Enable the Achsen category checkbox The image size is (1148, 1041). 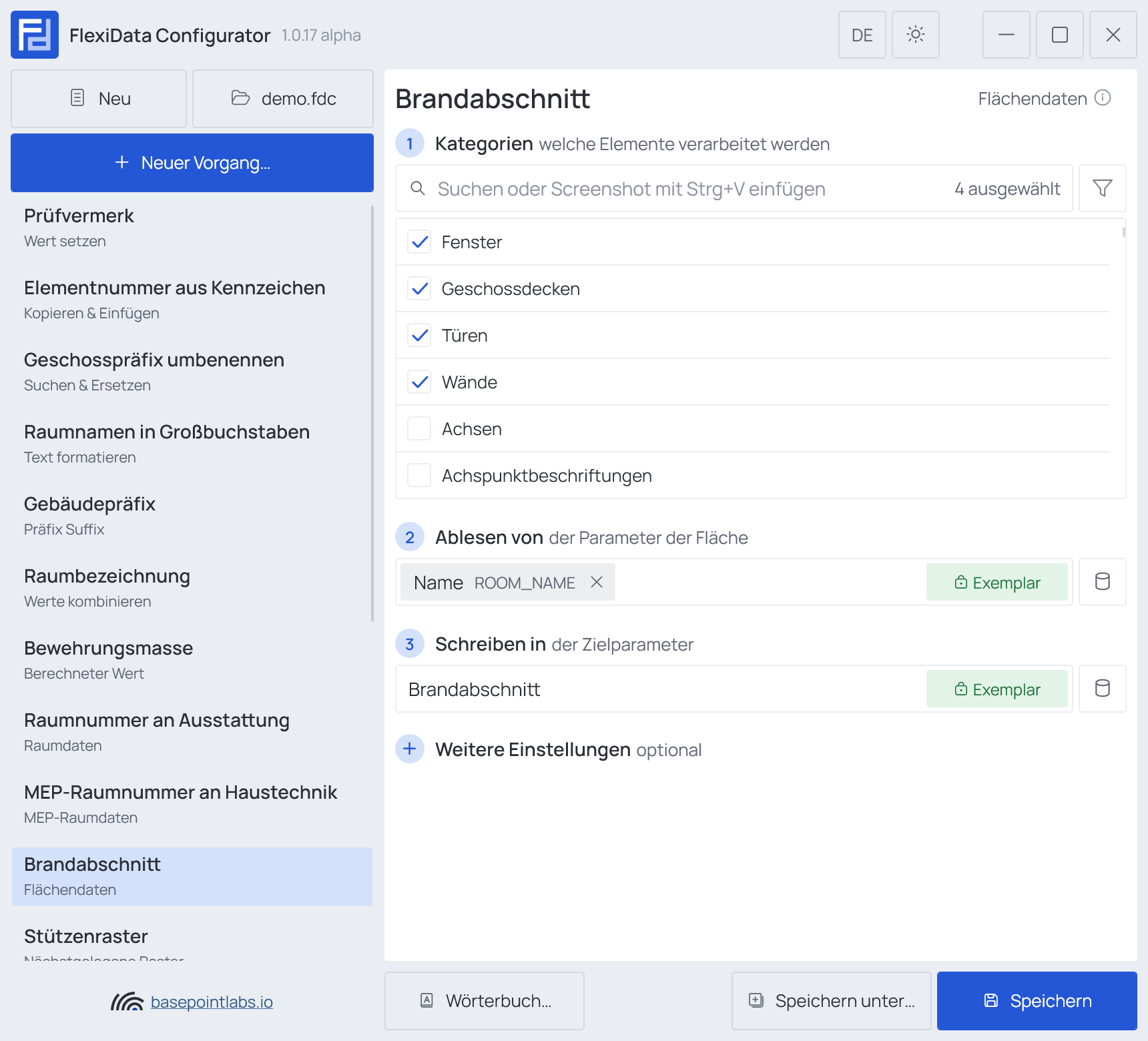pyautogui.click(x=419, y=428)
